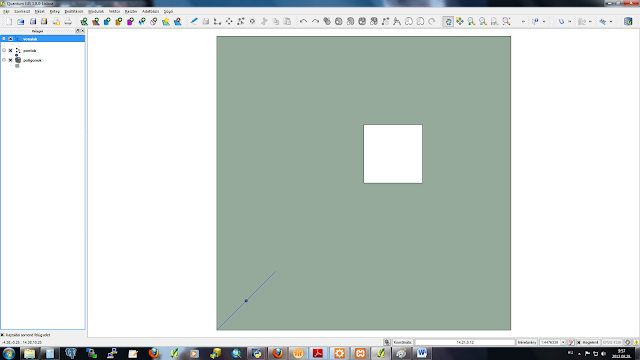Viewport: 640px width, 360px height.
Task: Select the Add Feature digitizing tool
Action: 218,21
